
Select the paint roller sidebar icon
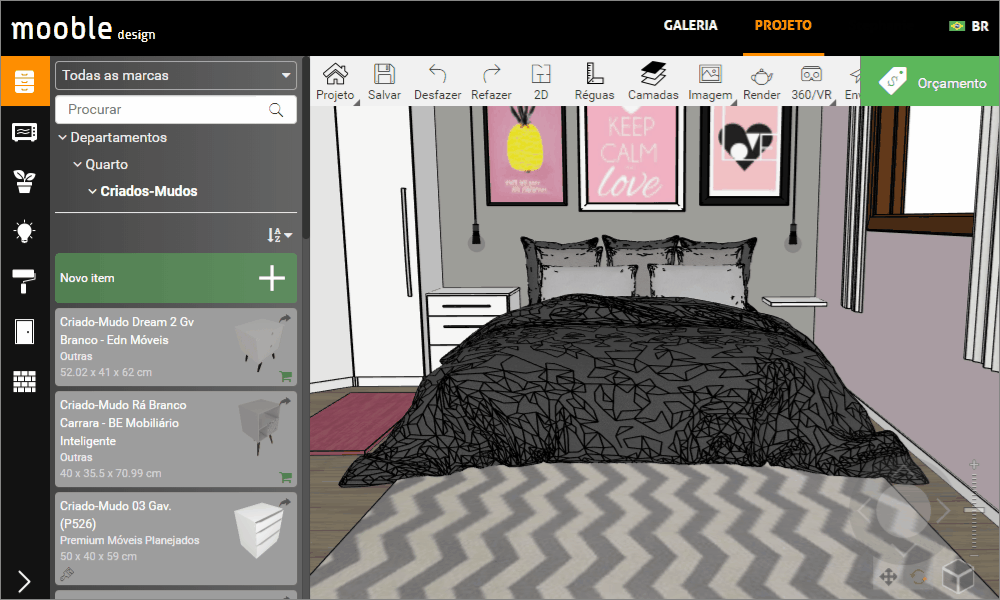(25, 281)
